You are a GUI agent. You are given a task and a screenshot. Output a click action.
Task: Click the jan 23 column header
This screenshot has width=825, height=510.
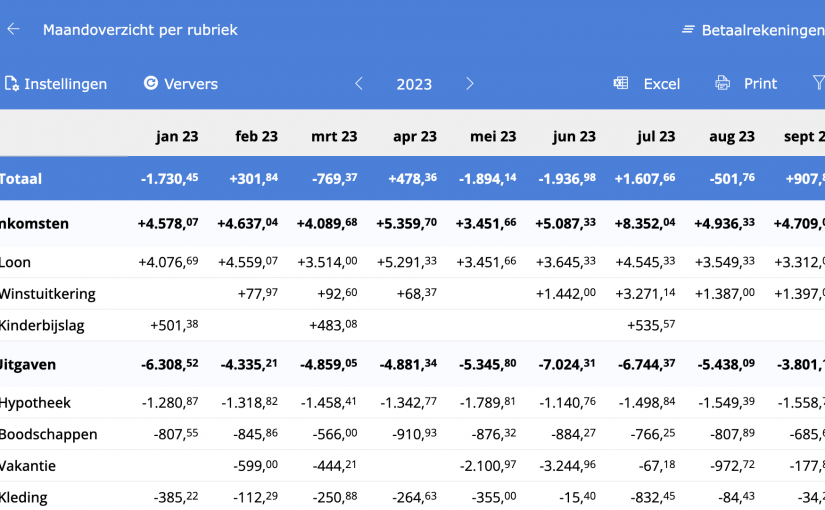click(x=177, y=137)
